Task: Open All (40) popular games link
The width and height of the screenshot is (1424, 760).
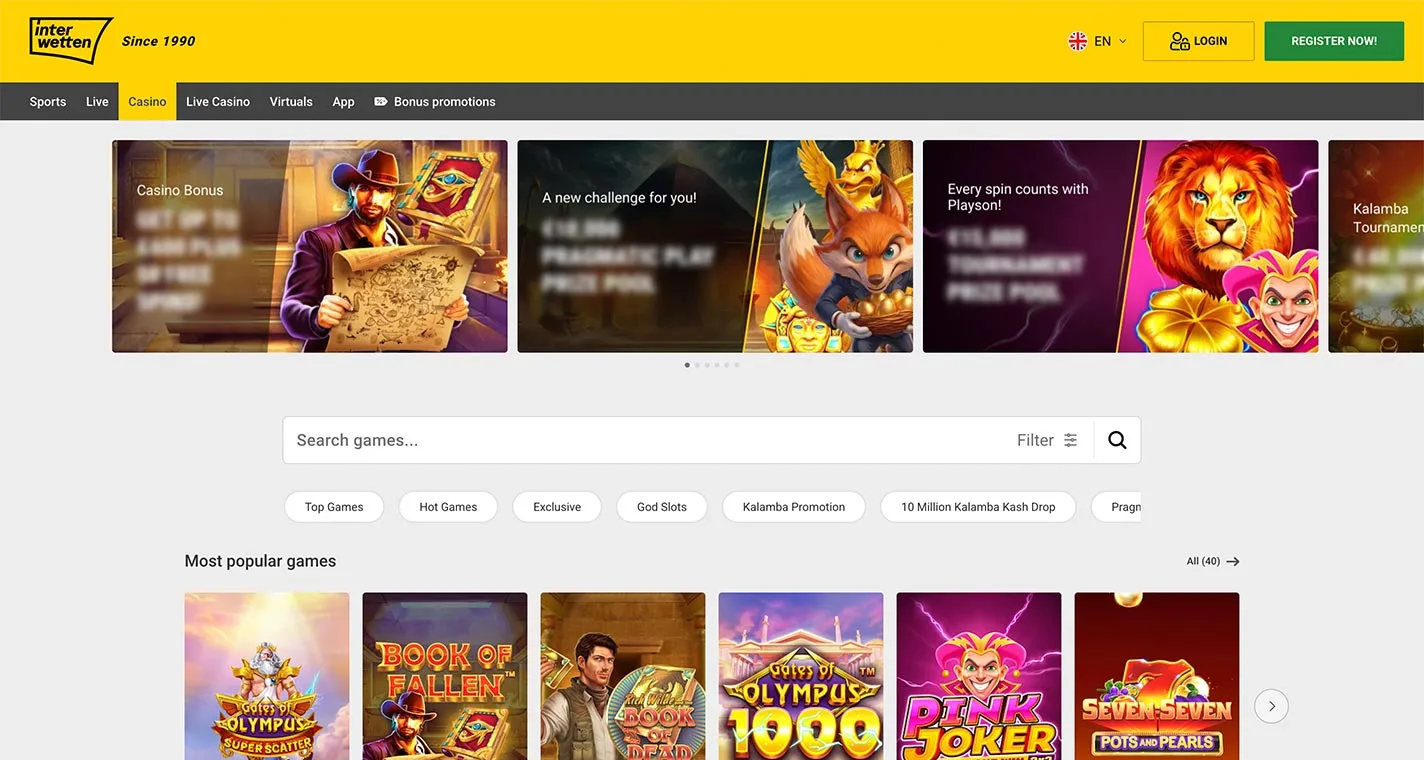Action: pyautogui.click(x=1212, y=561)
